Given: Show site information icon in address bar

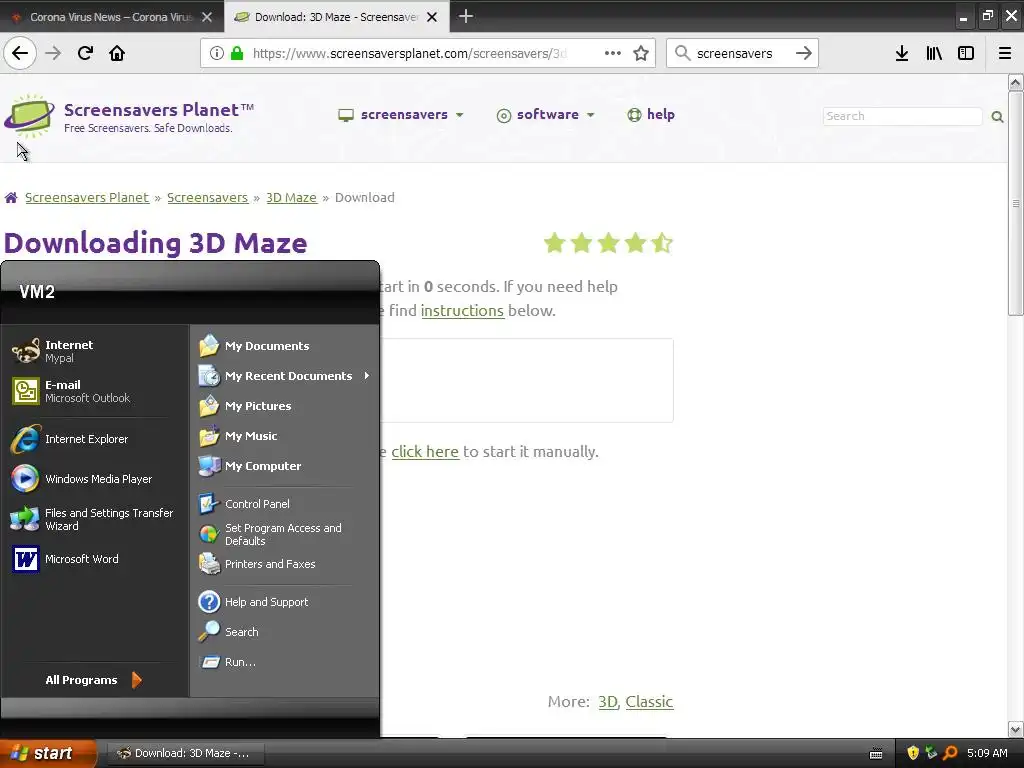Looking at the screenshot, I should click(x=217, y=53).
